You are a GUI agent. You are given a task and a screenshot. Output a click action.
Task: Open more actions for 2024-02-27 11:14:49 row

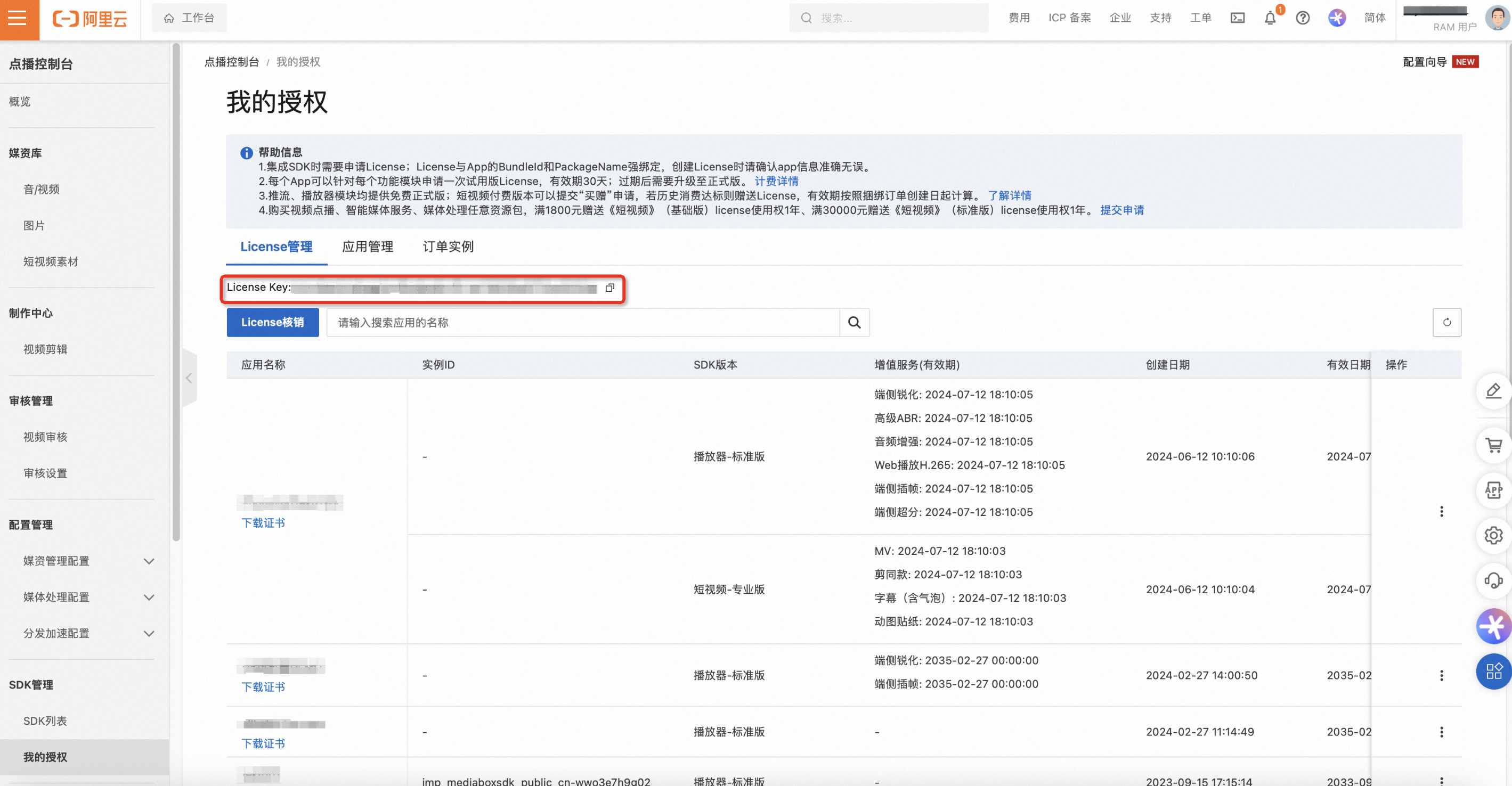pos(1442,732)
